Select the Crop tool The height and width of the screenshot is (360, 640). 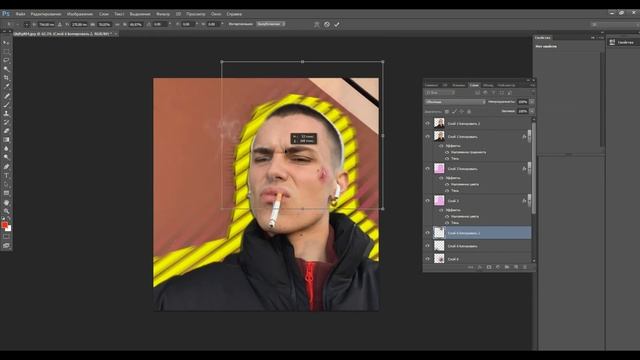(6, 78)
